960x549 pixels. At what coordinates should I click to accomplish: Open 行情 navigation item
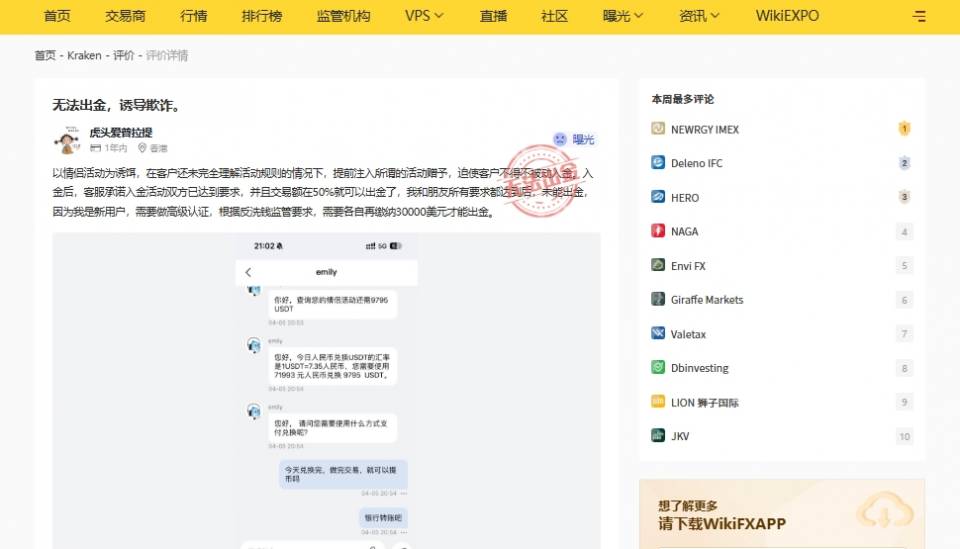tap(193, 16)
